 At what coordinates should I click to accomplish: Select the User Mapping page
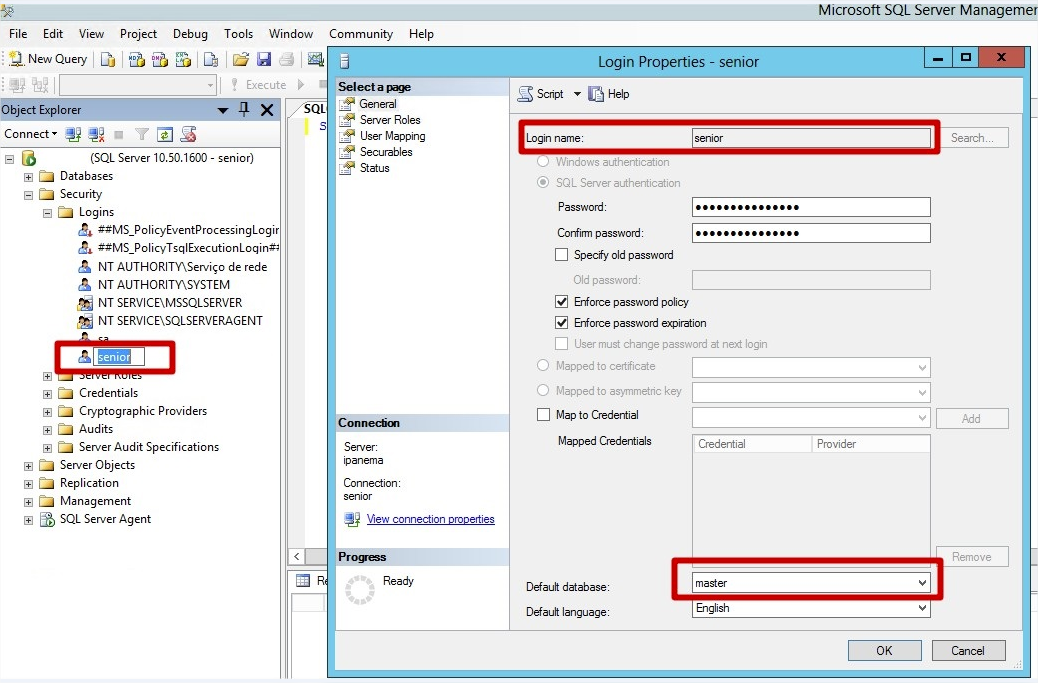click(x=392, y=136)
